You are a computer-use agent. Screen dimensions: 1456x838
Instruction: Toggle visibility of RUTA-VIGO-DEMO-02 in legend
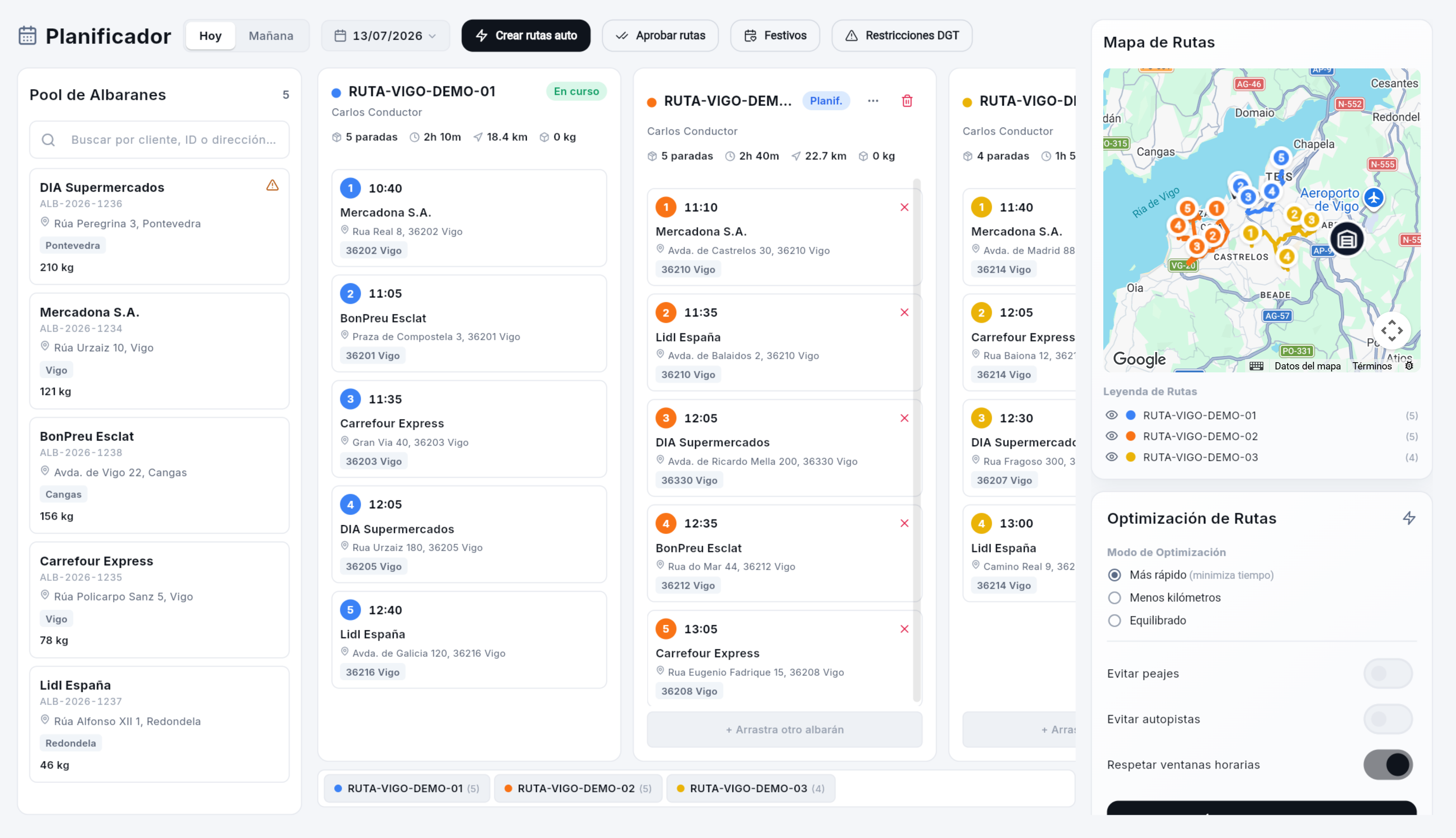(x=1111, y=436)
